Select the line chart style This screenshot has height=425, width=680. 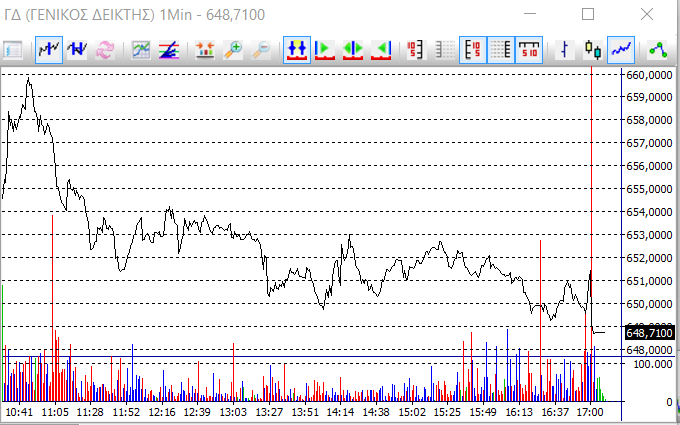click(621, 50)
